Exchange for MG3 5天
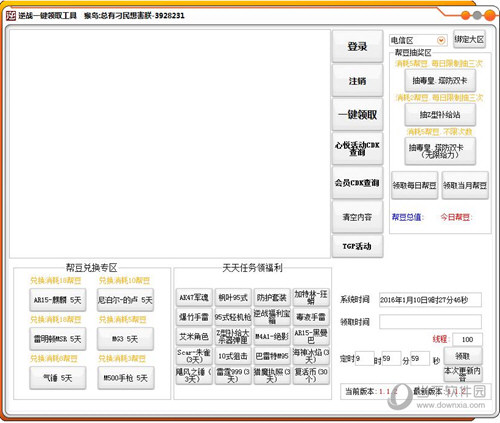The width and height of the screenshot is (500, 423). point(125,339)
